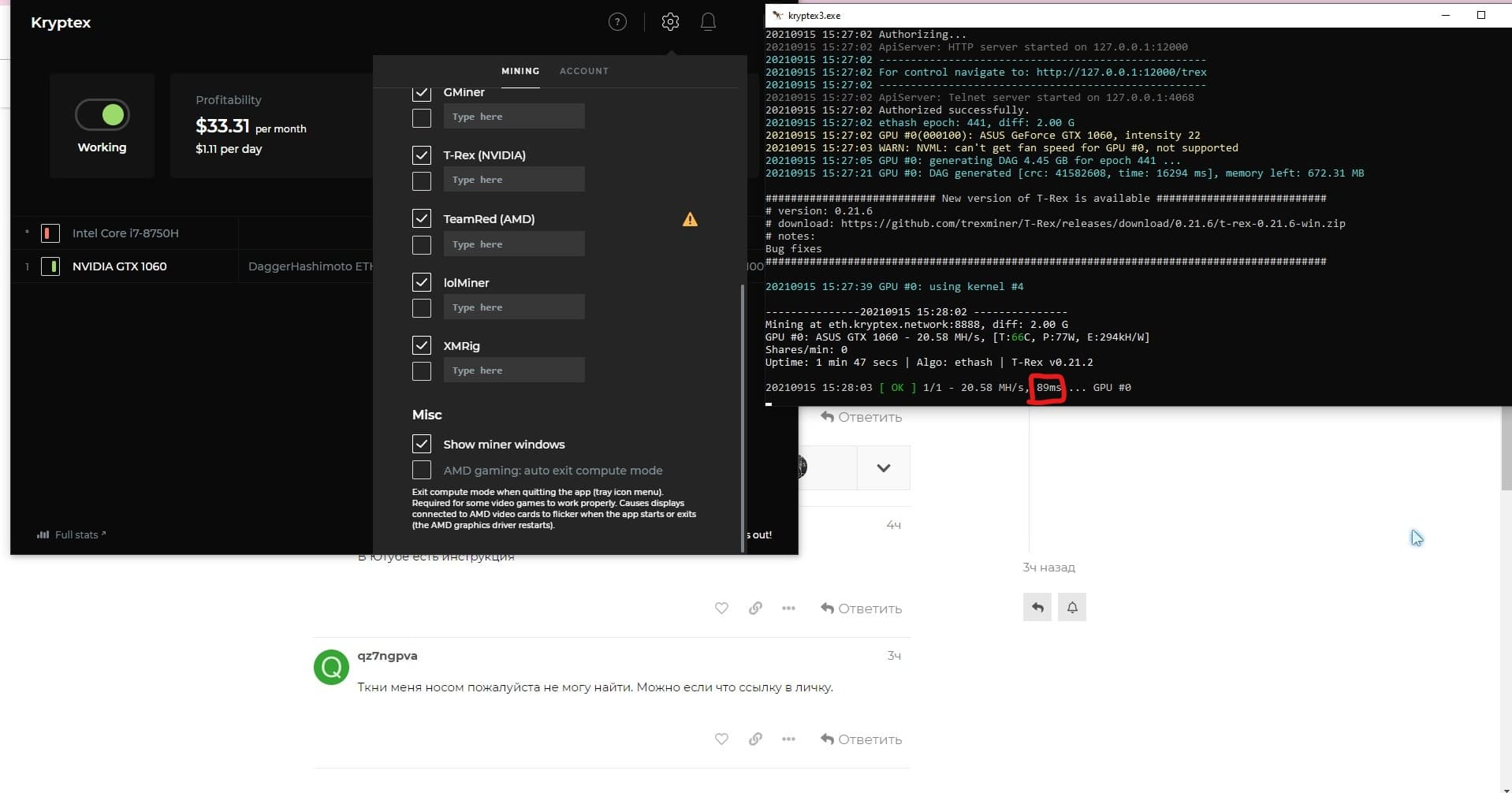This screenshot has width=1512, height=793.
Task: Click the forum page vertical scrollbar
Action: (1506, 449)
